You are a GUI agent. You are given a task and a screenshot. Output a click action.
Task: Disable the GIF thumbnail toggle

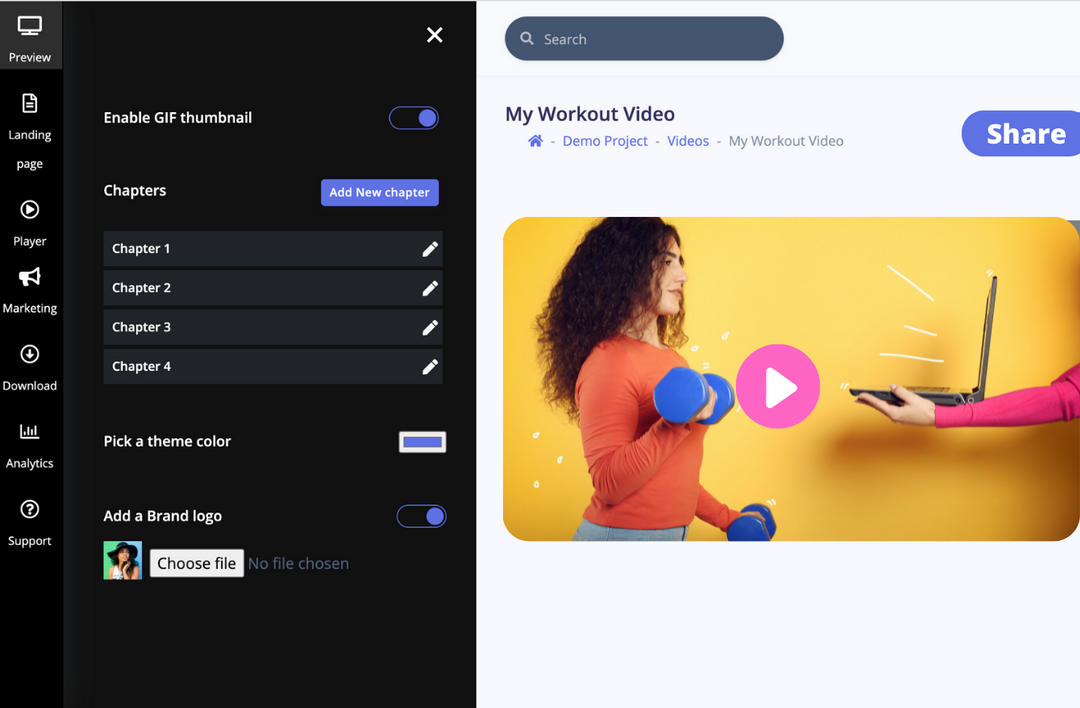click(x=413, y=118)
